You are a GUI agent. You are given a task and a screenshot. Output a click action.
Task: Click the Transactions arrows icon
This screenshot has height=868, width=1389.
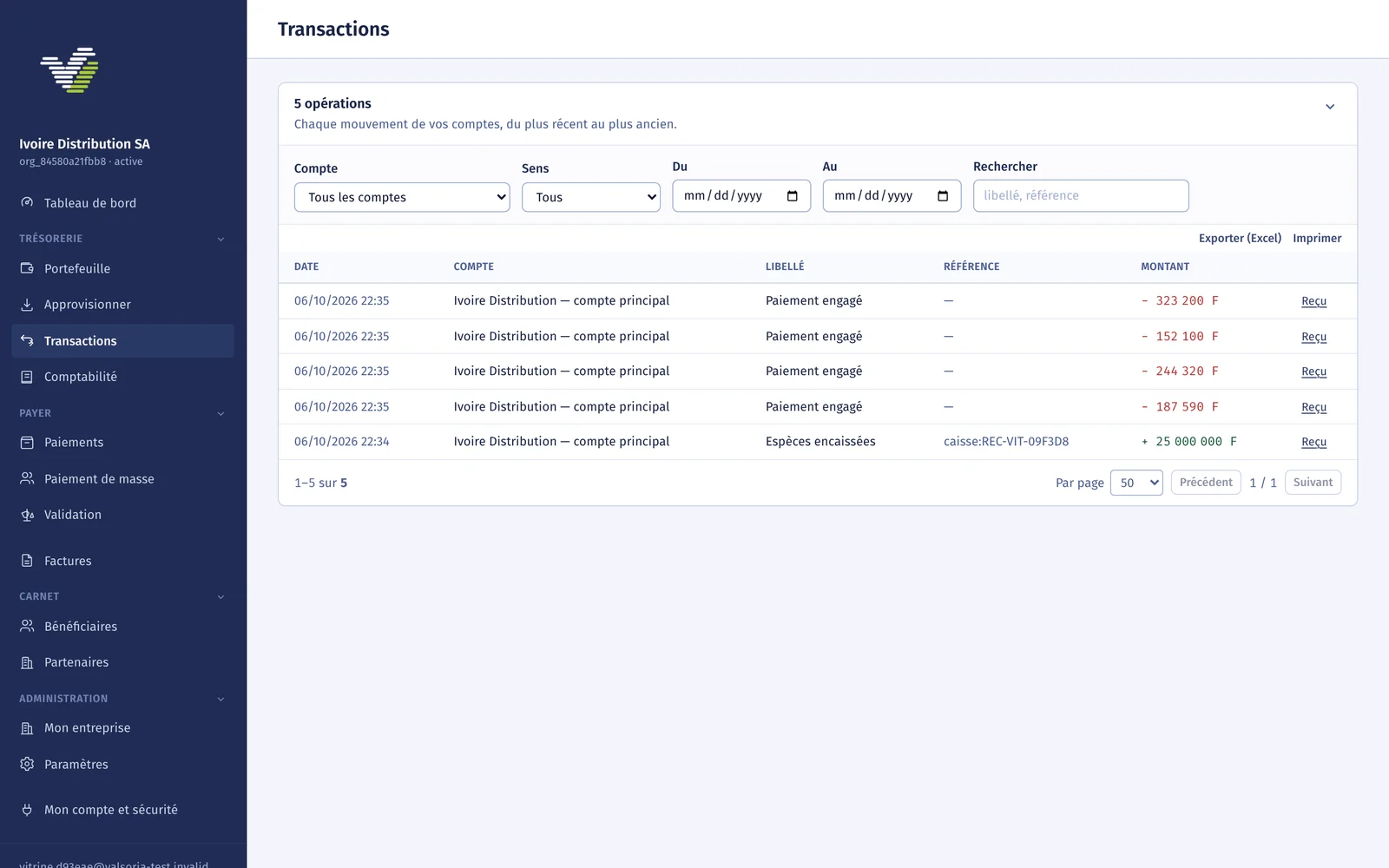tap(27, 340)
